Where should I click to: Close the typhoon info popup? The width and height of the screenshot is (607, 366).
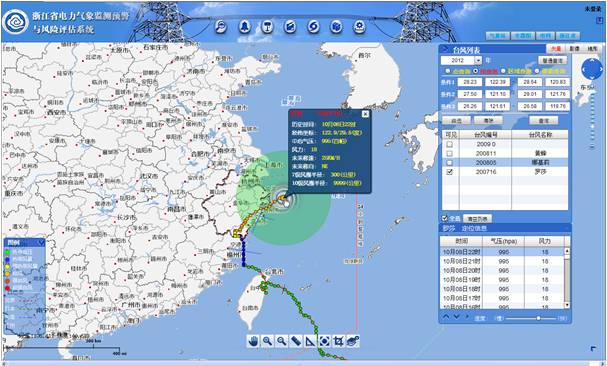[x=365, y=114]
